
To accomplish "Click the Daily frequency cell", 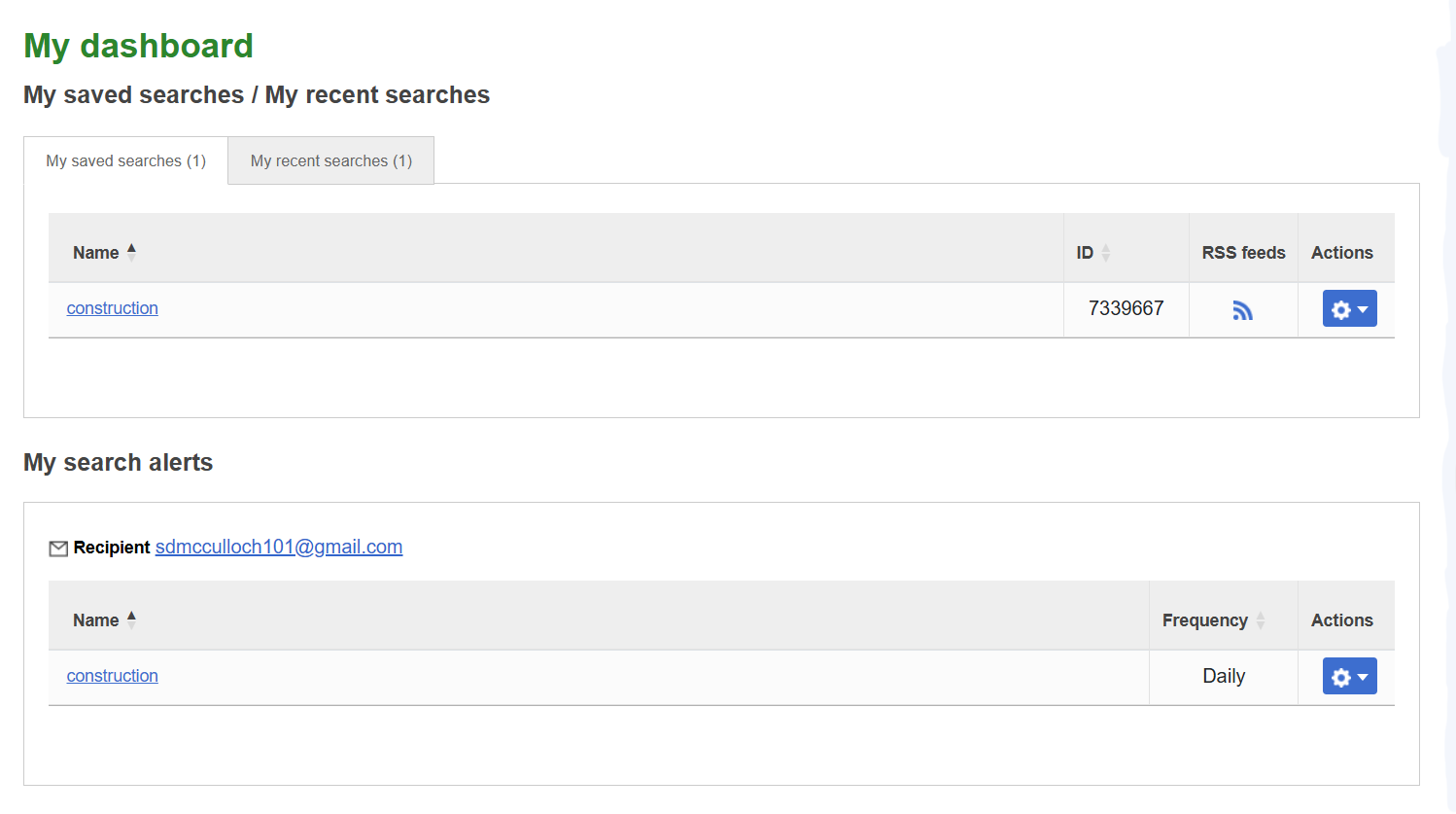I will pos(1224,676).
